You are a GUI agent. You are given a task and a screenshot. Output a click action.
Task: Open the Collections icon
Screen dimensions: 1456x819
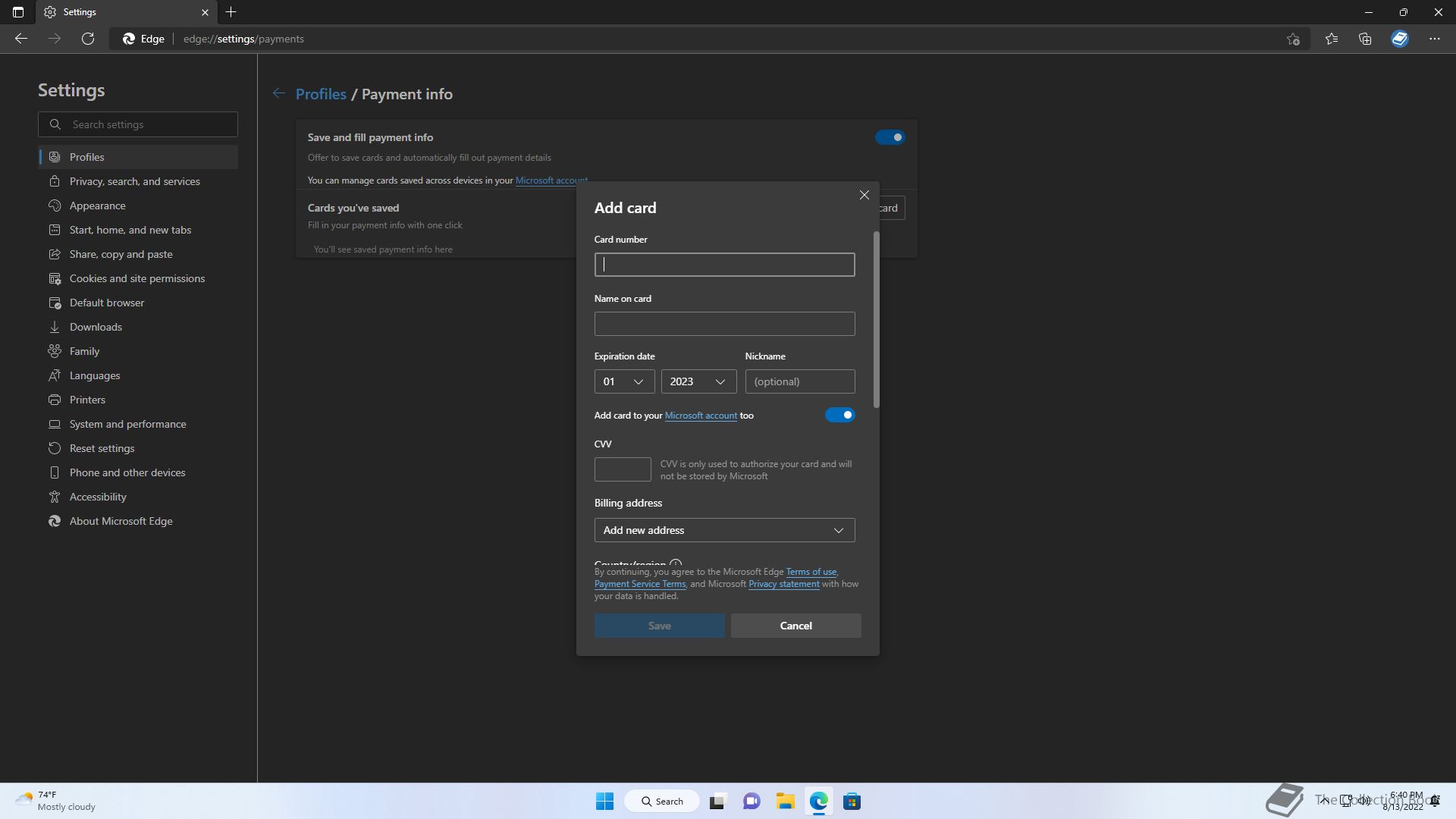1365,39
